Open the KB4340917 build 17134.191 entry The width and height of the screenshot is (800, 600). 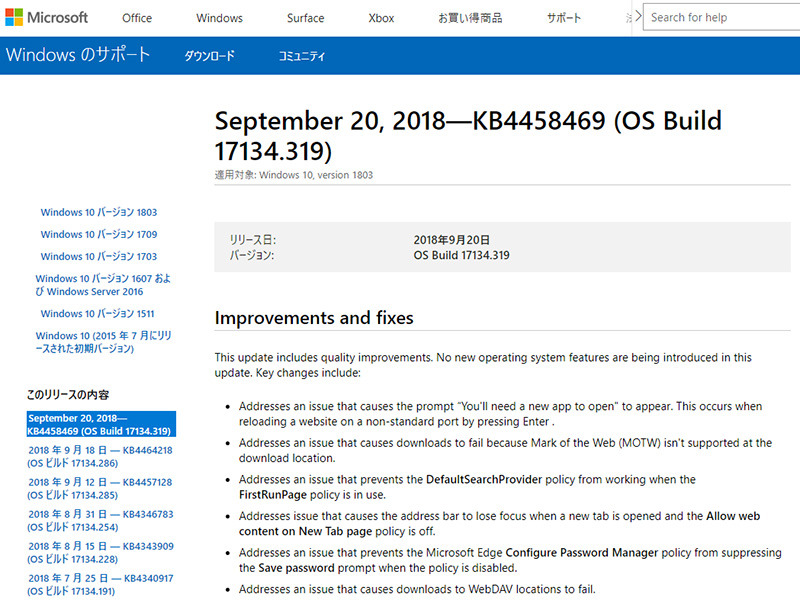click(101, 585)
